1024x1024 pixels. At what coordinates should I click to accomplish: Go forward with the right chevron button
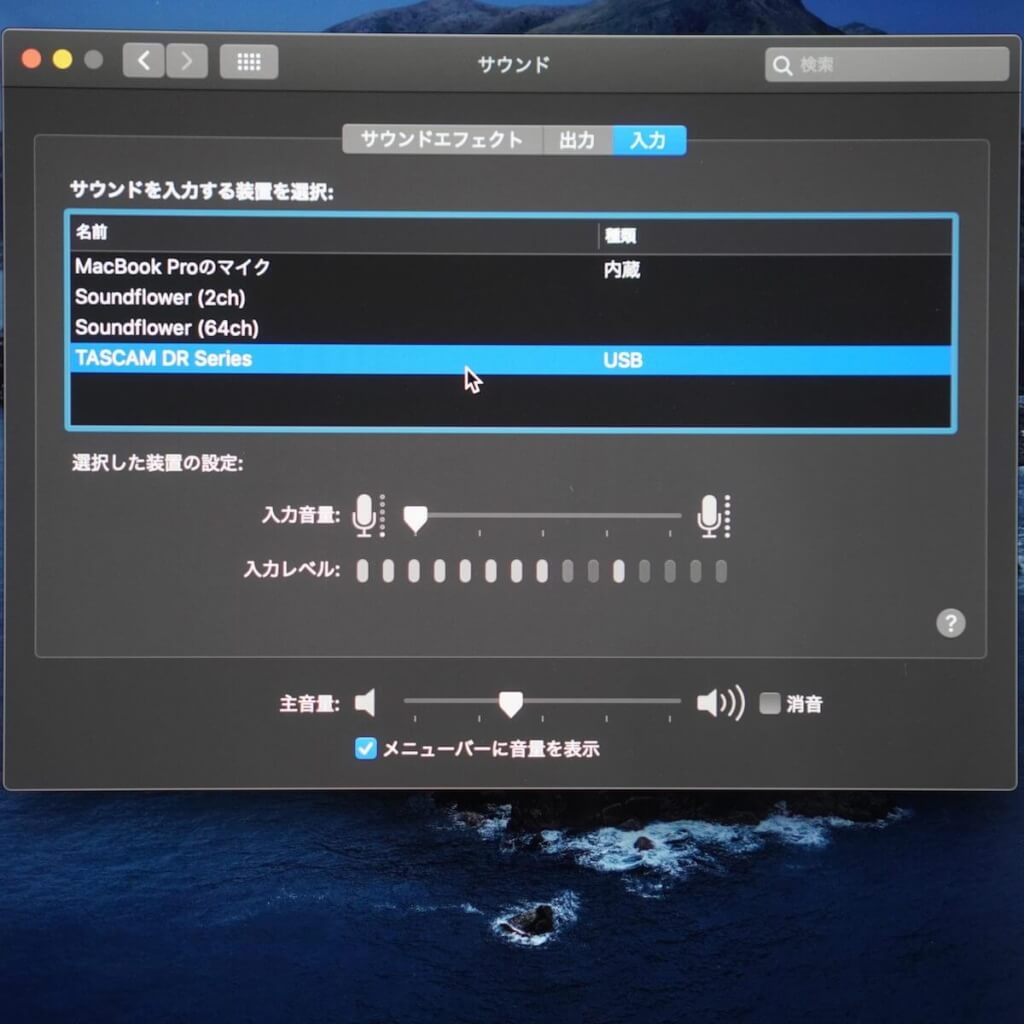point(187,61)
